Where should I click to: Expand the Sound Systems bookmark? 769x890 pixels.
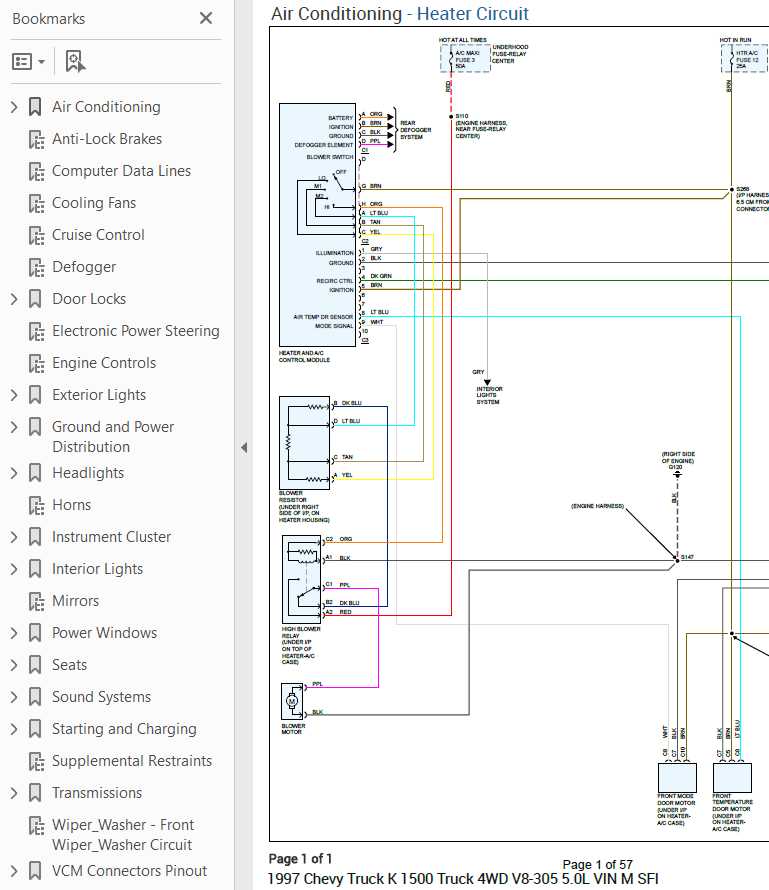(x=14, y=697)
